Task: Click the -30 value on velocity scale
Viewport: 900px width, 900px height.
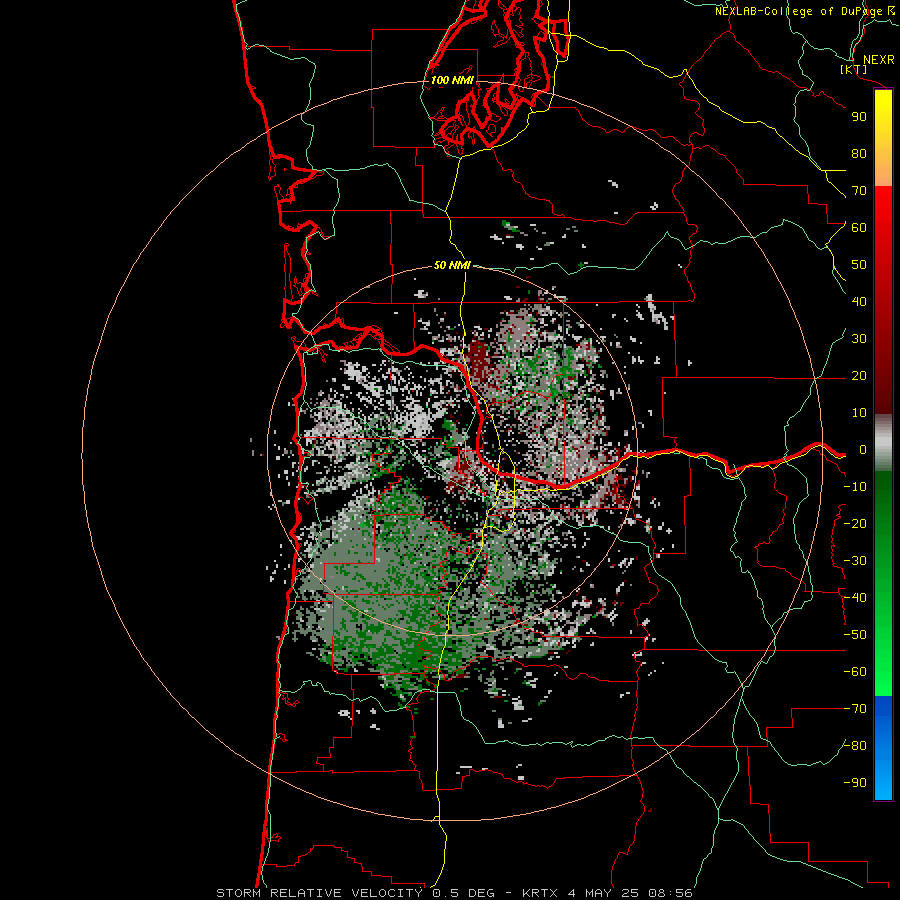Action: (x=855, y=561)
